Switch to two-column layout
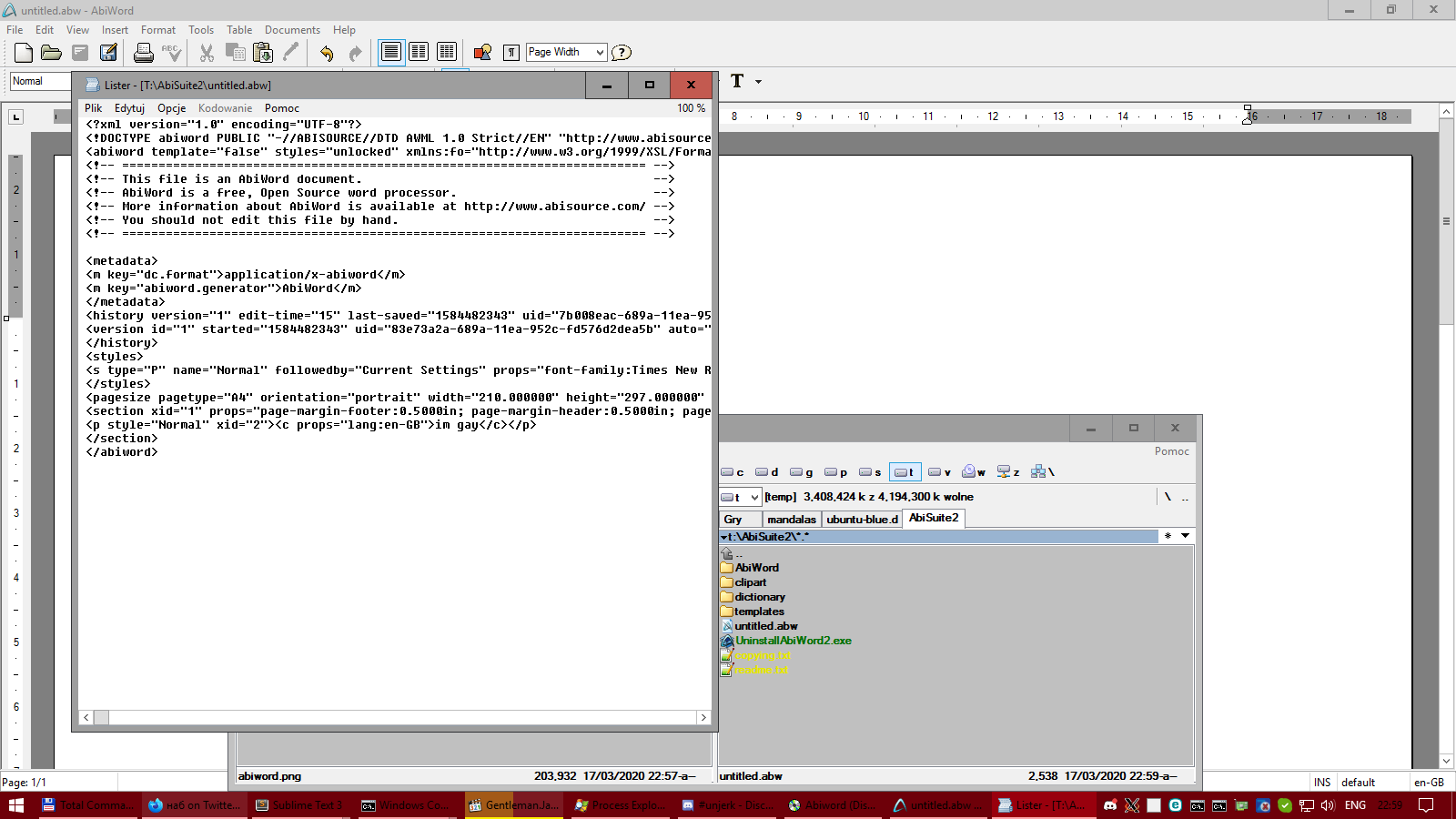Screen dimensions: 1456x819 coord(419,52)
